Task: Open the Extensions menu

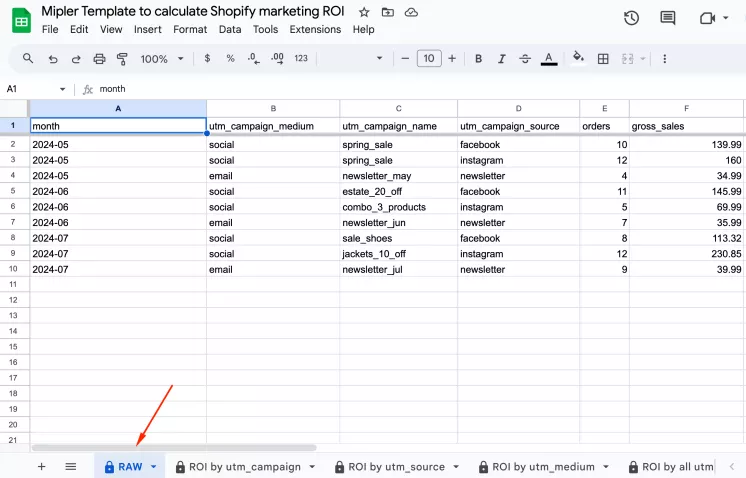Action: click(315, 30)
